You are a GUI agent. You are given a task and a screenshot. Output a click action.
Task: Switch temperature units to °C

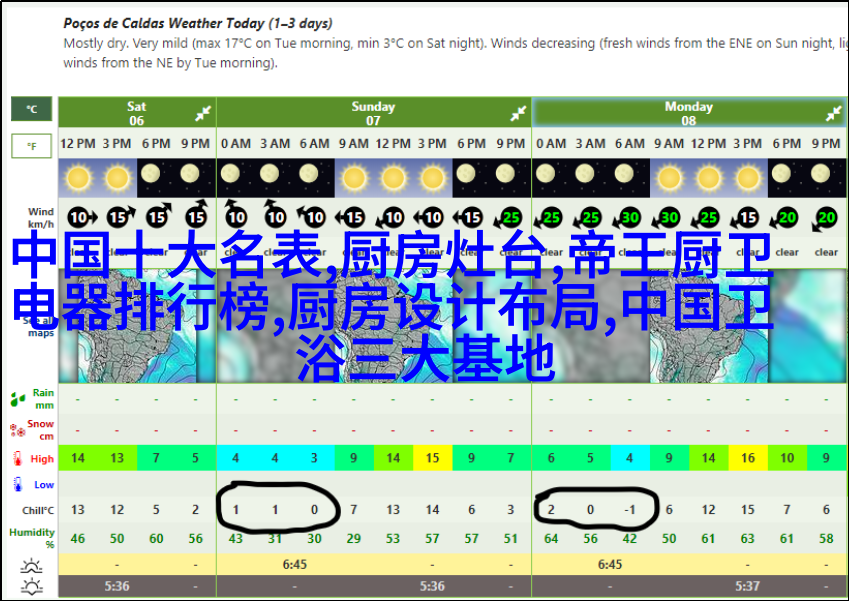tap(31, 109)
